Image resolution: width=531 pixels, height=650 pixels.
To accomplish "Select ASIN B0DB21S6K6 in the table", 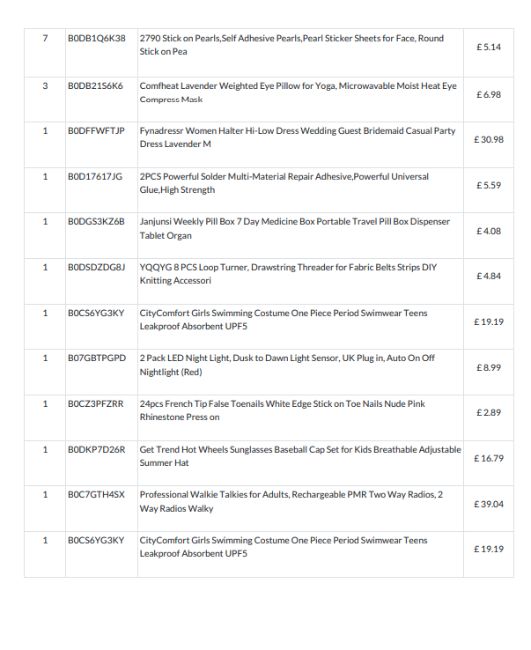I will [x=95, y=86].
